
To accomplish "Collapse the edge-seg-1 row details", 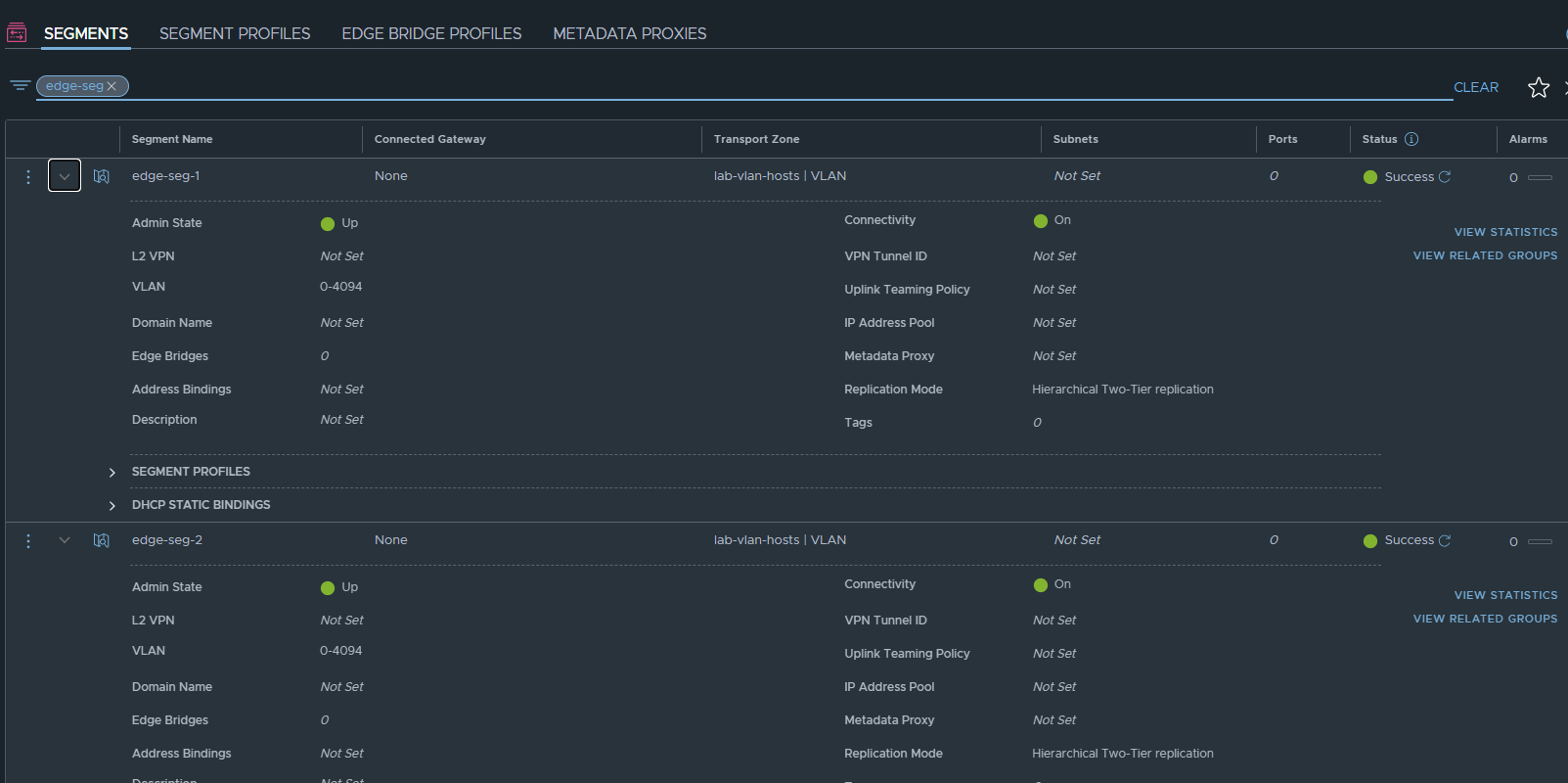I will pos(65,176).
